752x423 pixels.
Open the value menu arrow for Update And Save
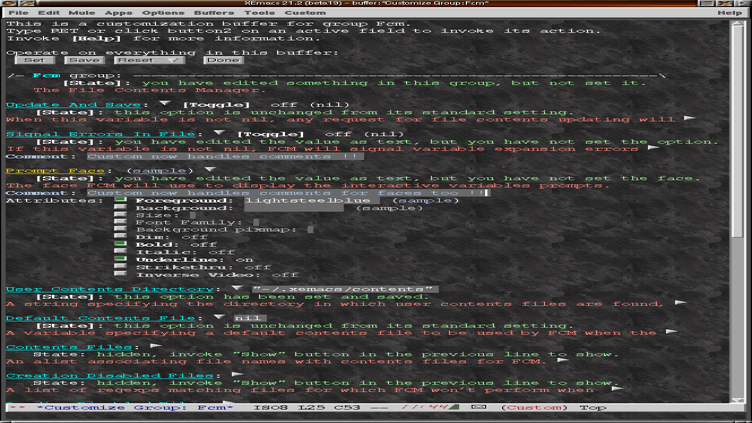(165, 103)
